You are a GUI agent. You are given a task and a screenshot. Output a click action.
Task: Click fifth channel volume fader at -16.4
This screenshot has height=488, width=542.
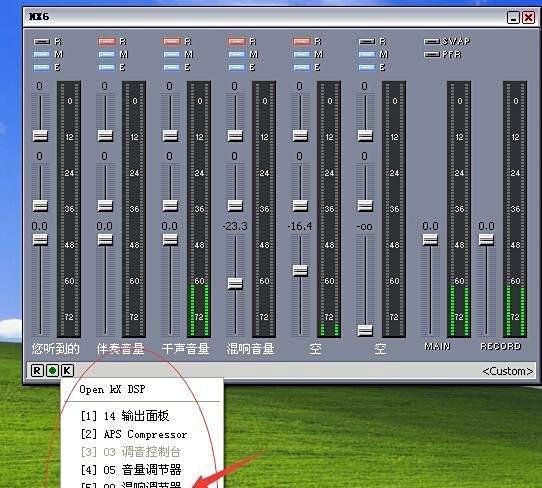point(300,270)
